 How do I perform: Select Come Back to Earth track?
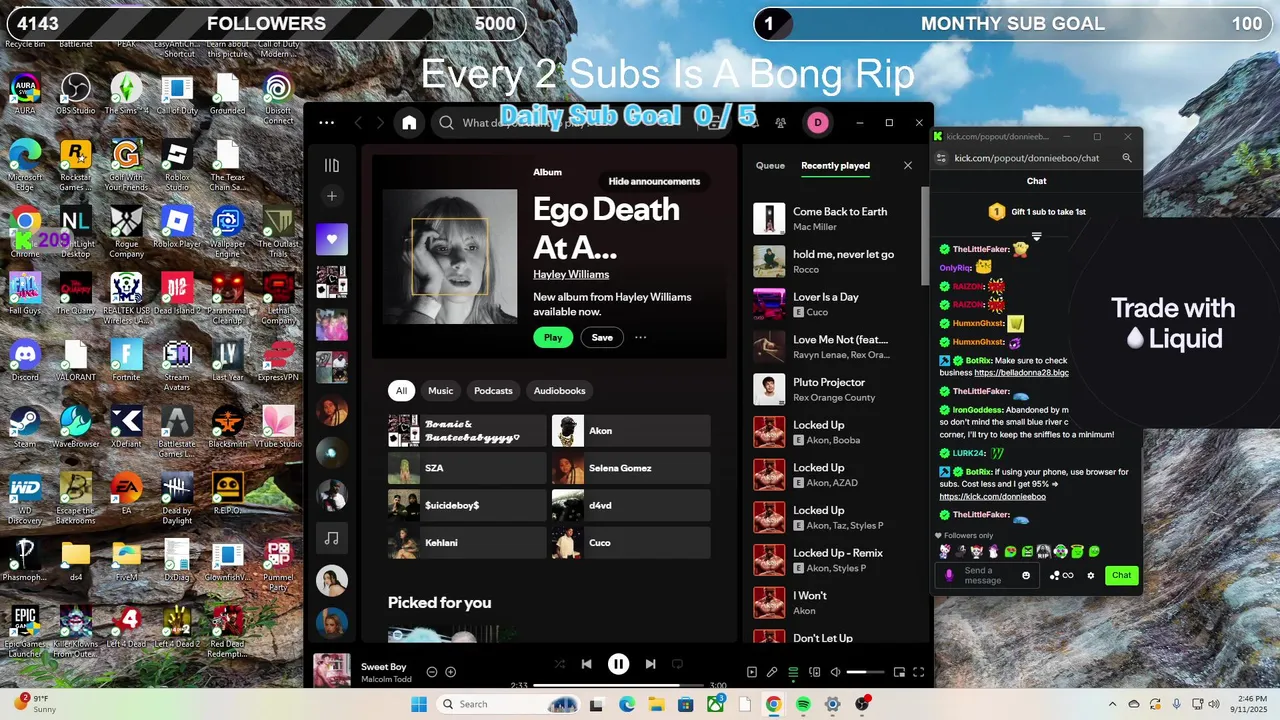(835, 219)
